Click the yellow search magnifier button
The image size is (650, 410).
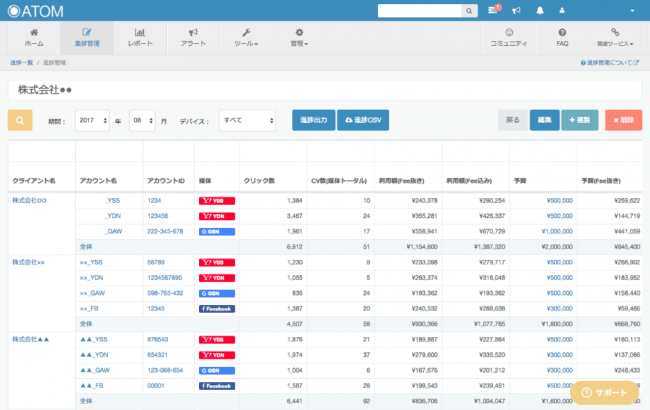click(x=20, y=121)
